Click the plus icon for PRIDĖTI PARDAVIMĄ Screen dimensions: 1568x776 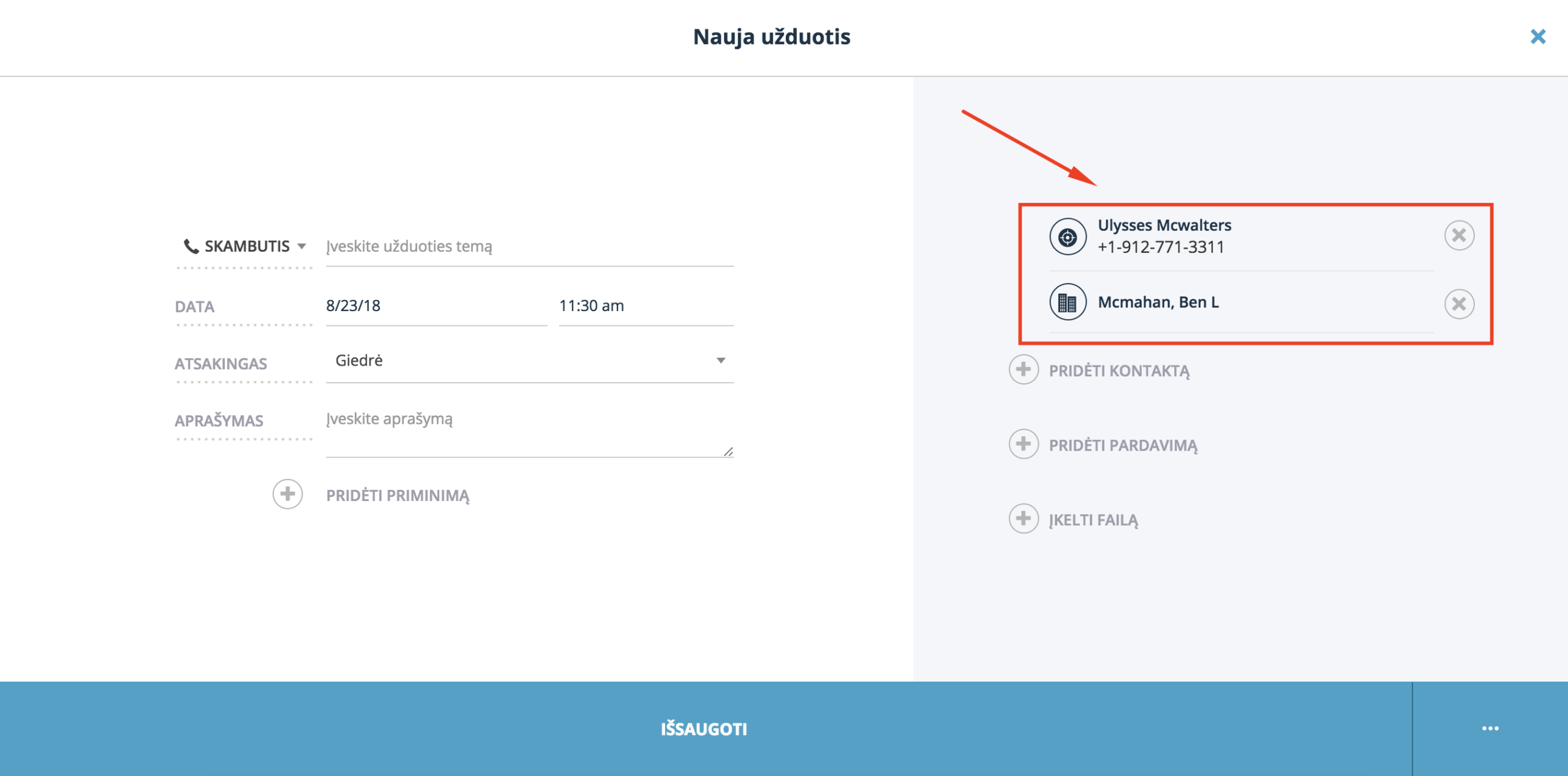tap(1023, 444)
